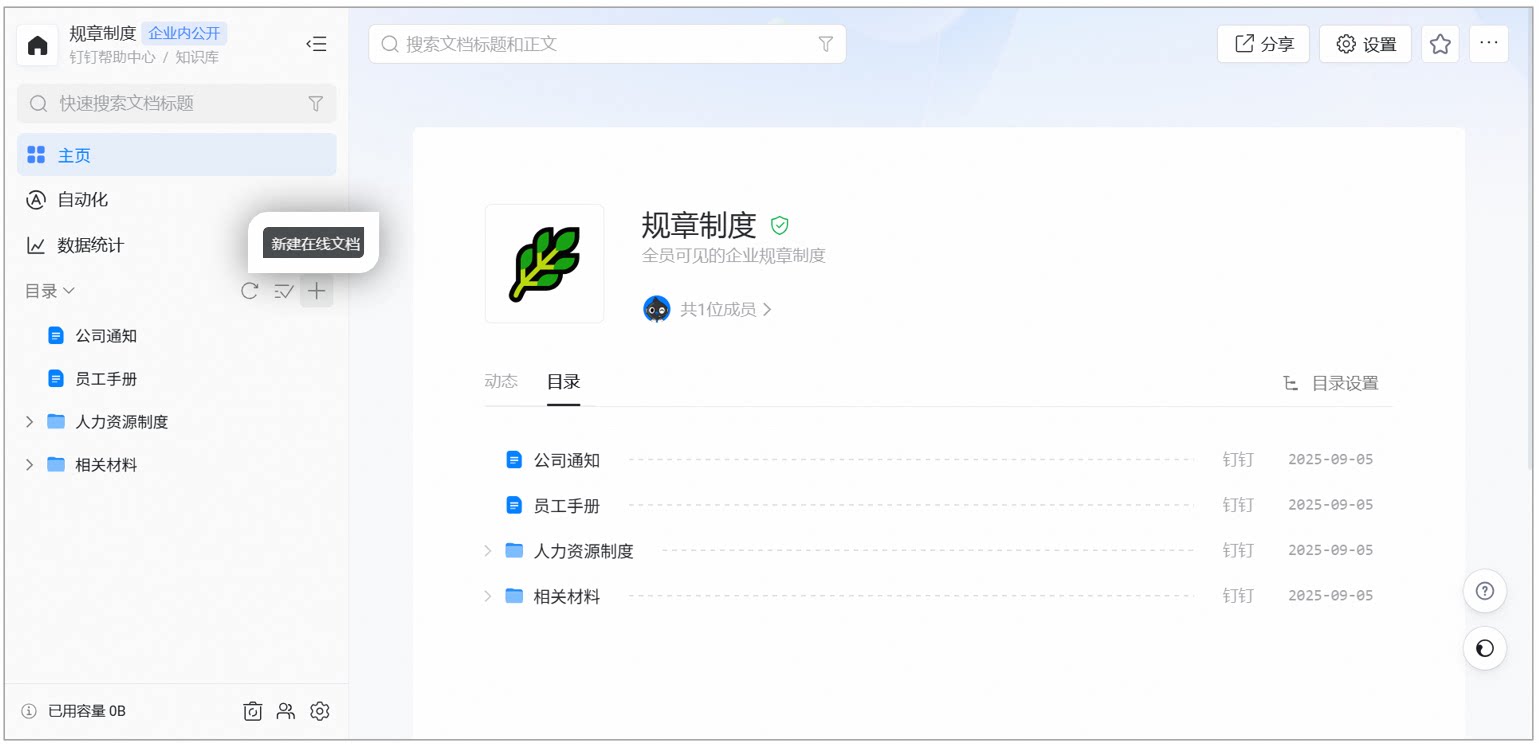1539x744 pixels.
Task: Expand the 人力资源制度 folder in sidebar
Action: pos(29,422)
